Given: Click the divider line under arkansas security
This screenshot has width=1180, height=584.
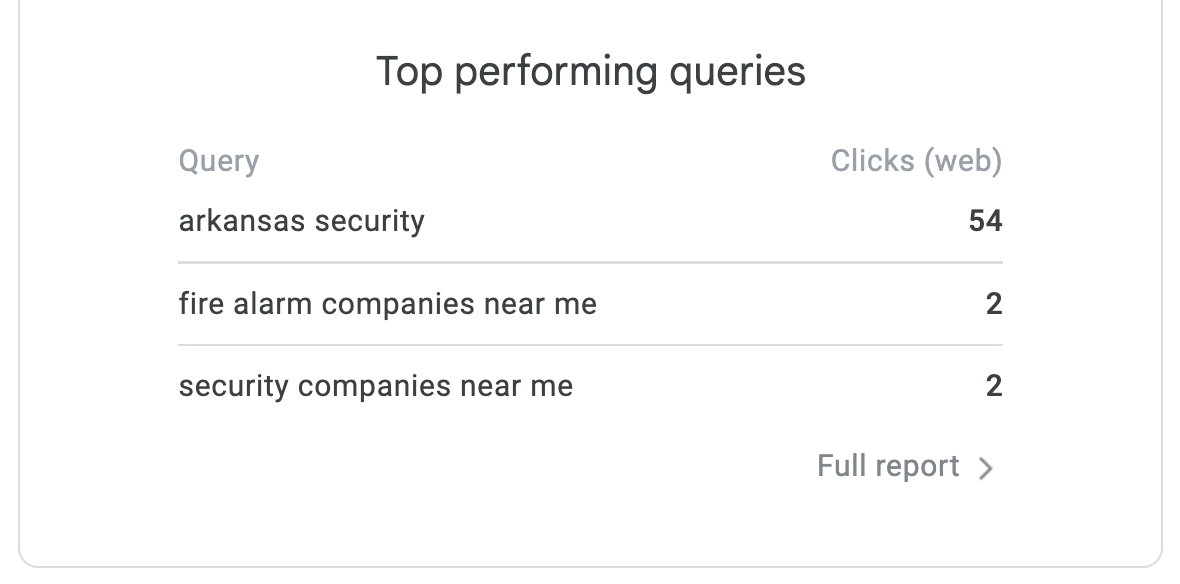Looking at the screenshot, I should click(590, 263).
